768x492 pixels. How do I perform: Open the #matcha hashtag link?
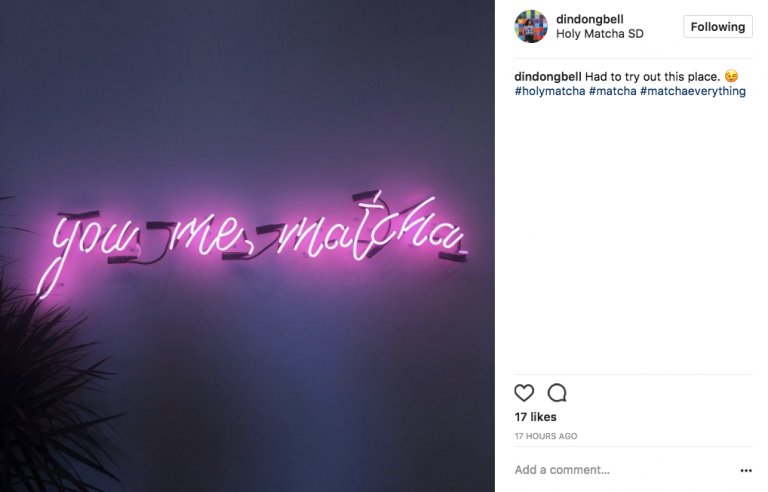pos(612,91)
